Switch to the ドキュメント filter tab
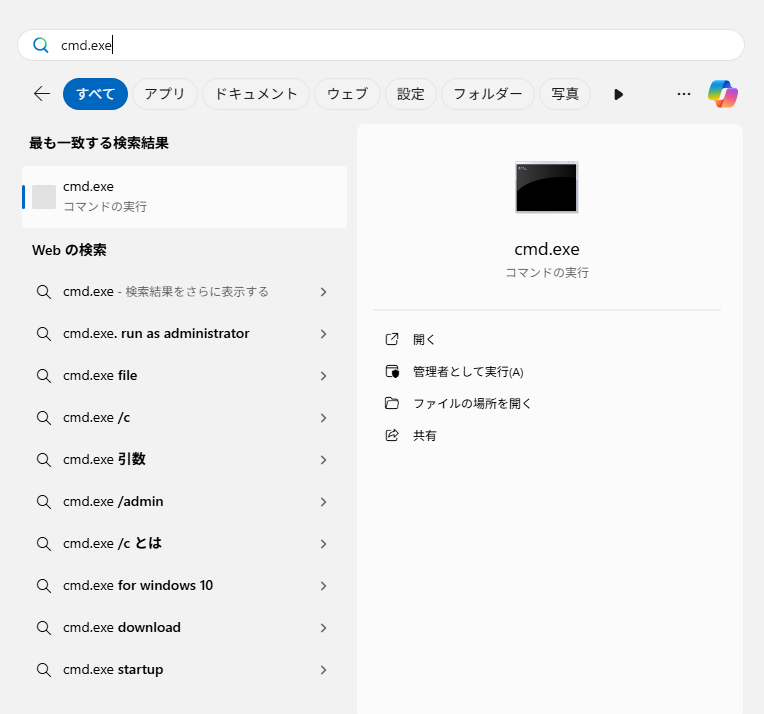Screen dimensions: 764x714 pyautogui.click(x=257, y=94)
